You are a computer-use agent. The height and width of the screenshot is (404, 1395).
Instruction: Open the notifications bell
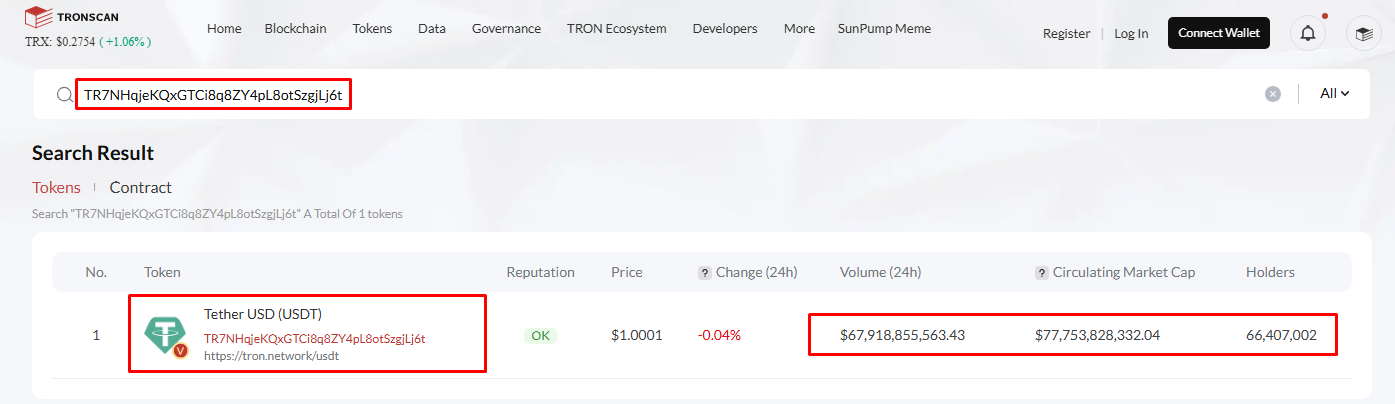[x=1308, y=33]
